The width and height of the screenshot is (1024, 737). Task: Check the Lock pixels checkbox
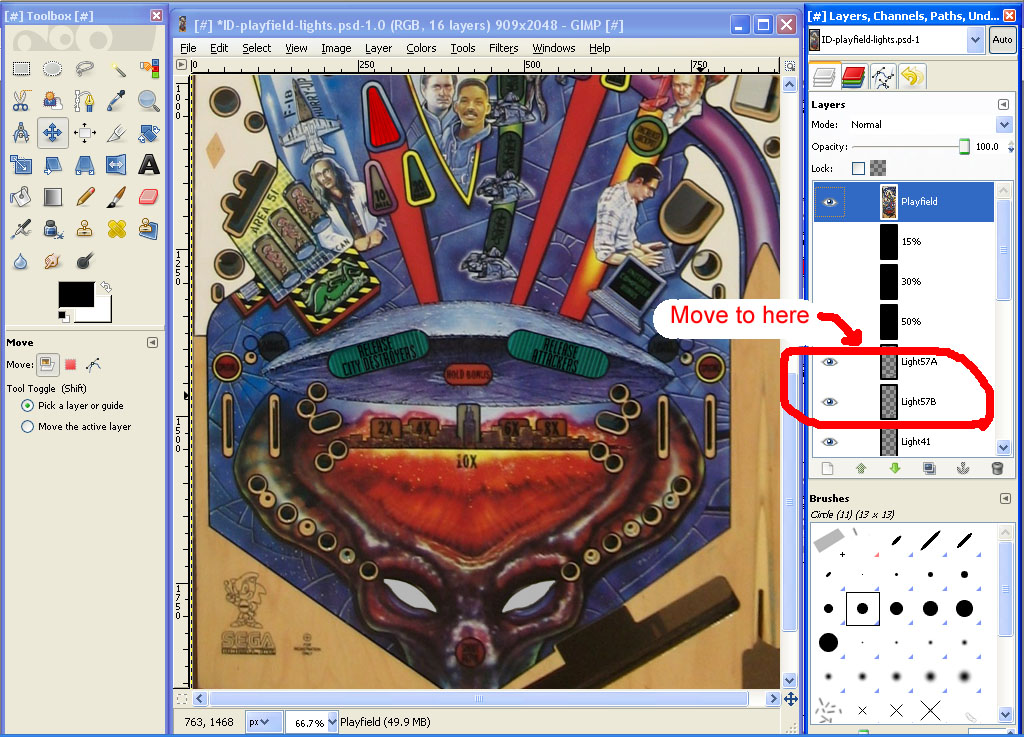(x=858, y=169)
